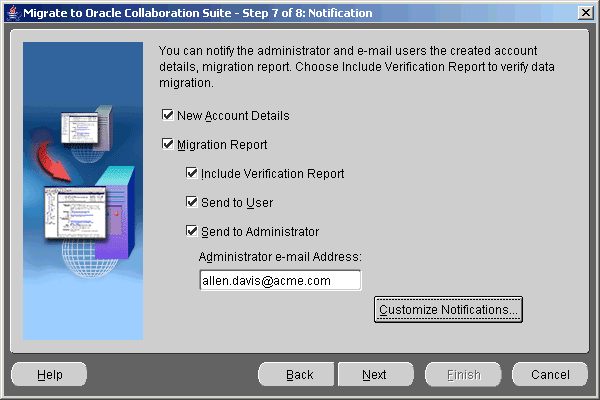This screenshot has height=400, width=600.
Task: Click the Administrator e-mail Address field
Action: 280,281
